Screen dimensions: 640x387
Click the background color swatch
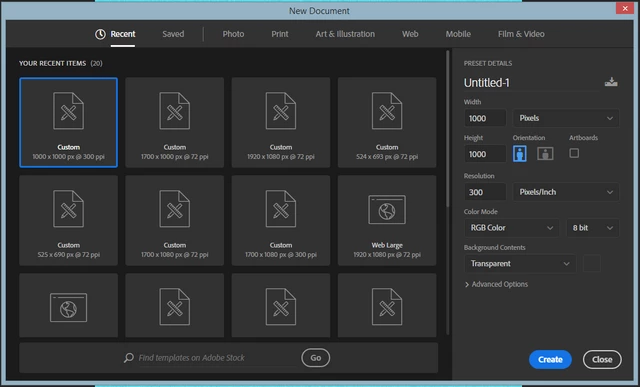tap(591, 264)
